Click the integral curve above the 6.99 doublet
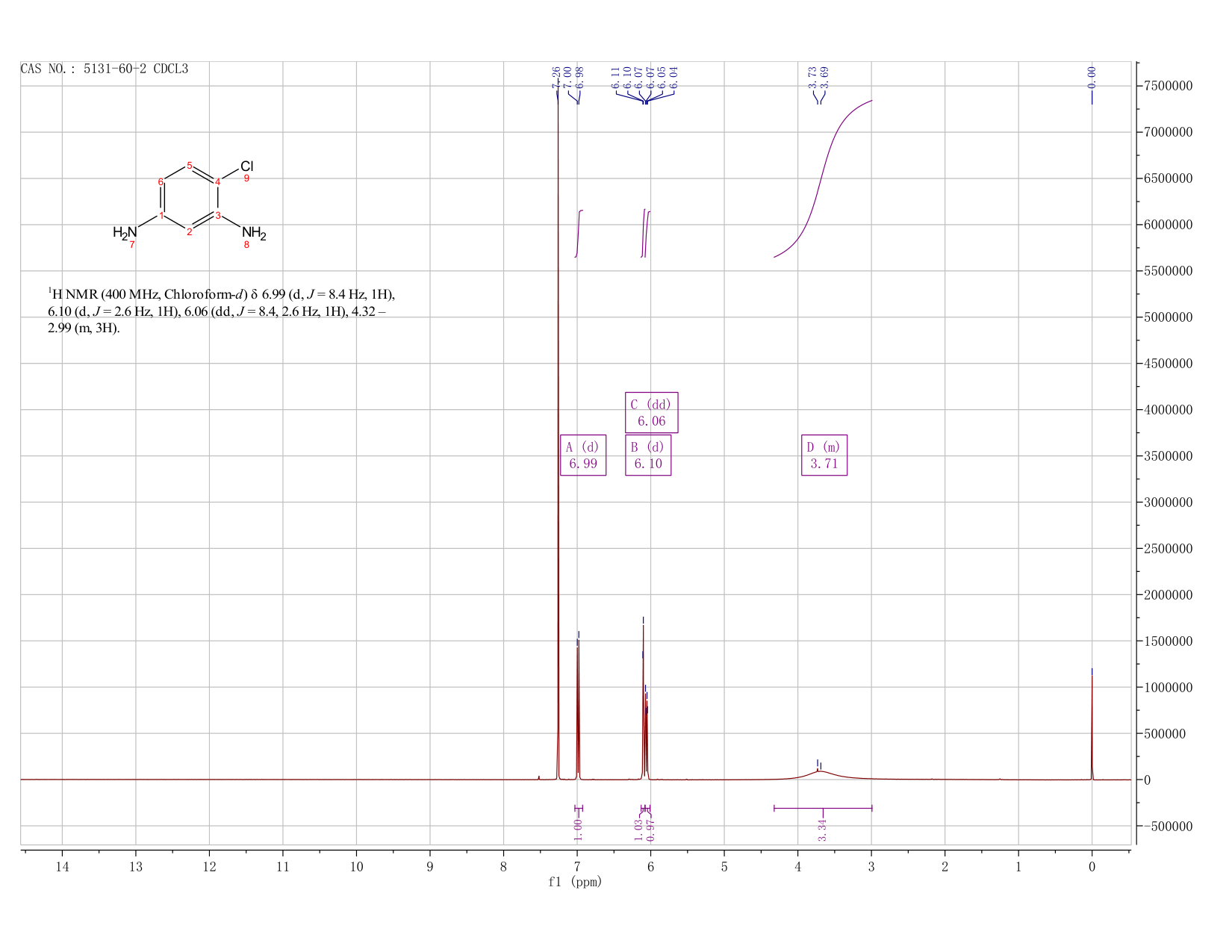 pos(579,234)
